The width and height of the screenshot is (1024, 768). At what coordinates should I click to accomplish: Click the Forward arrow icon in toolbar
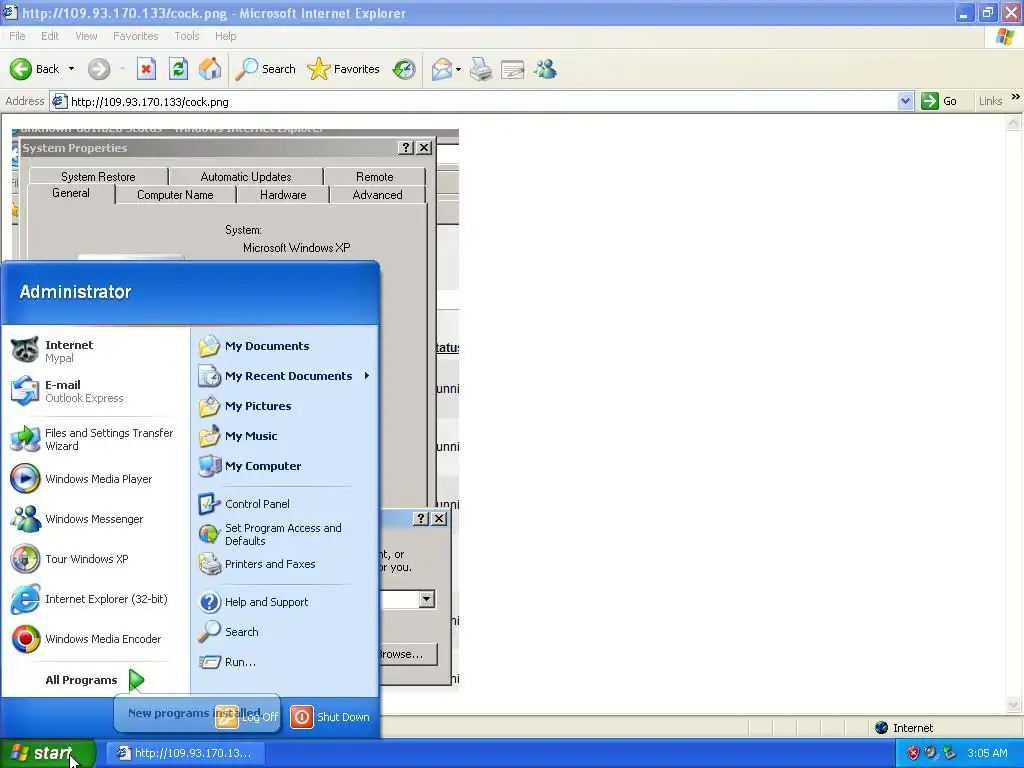click(x=99, y=69)
